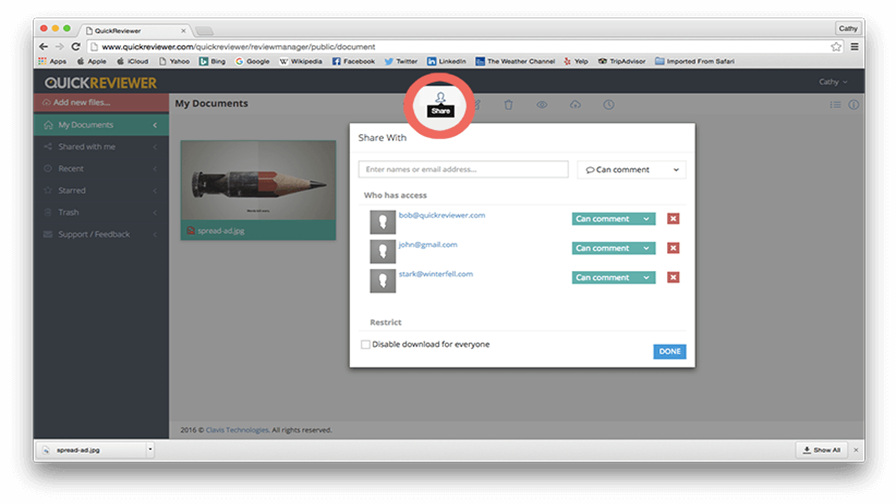Select Support / Feedback in sidebar

tap(101, 234)
